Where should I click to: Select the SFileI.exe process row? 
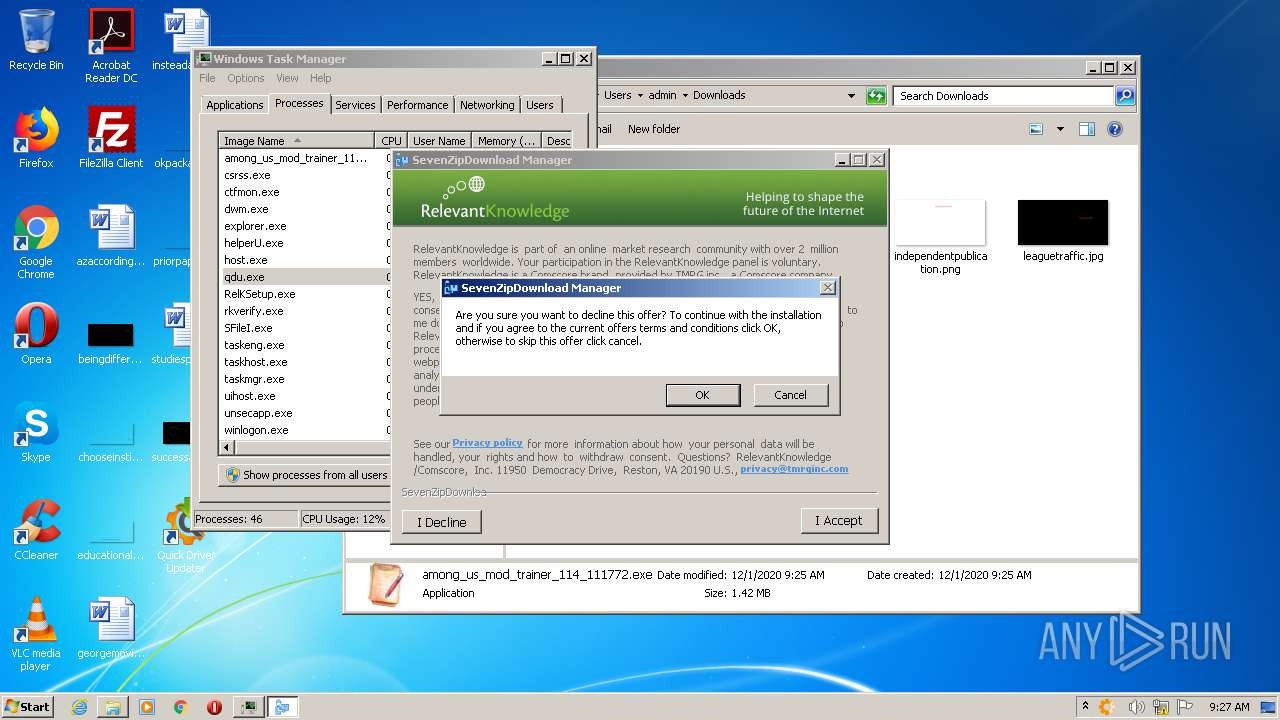(x=305, y=328)
